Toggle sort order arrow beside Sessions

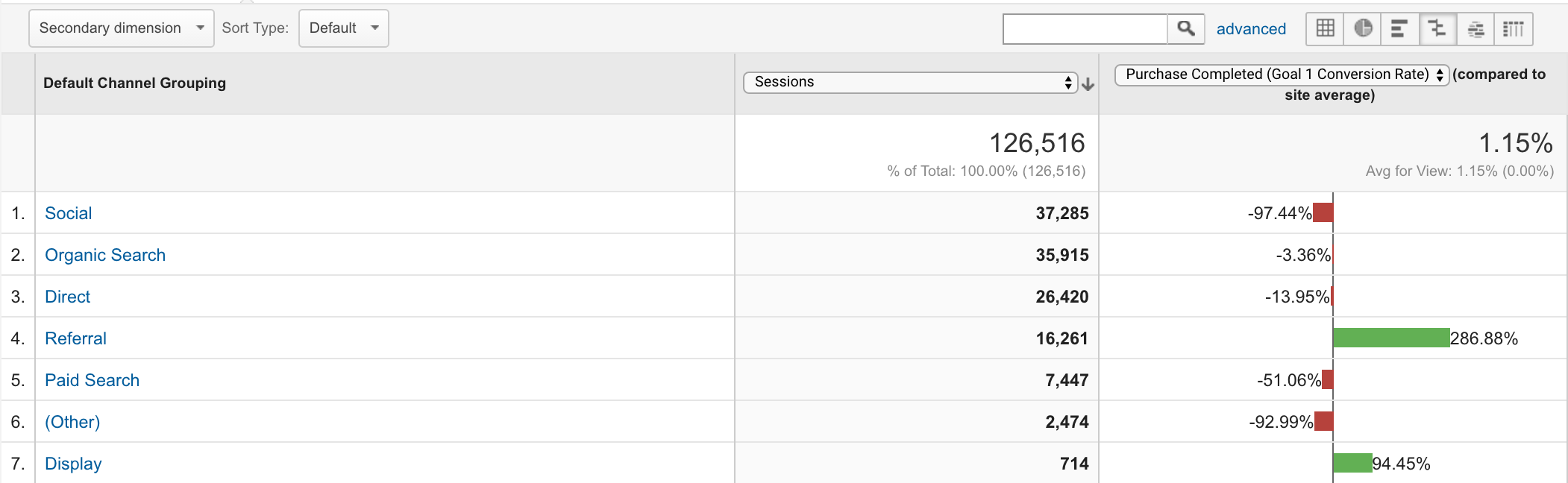tap(1088, 84)
